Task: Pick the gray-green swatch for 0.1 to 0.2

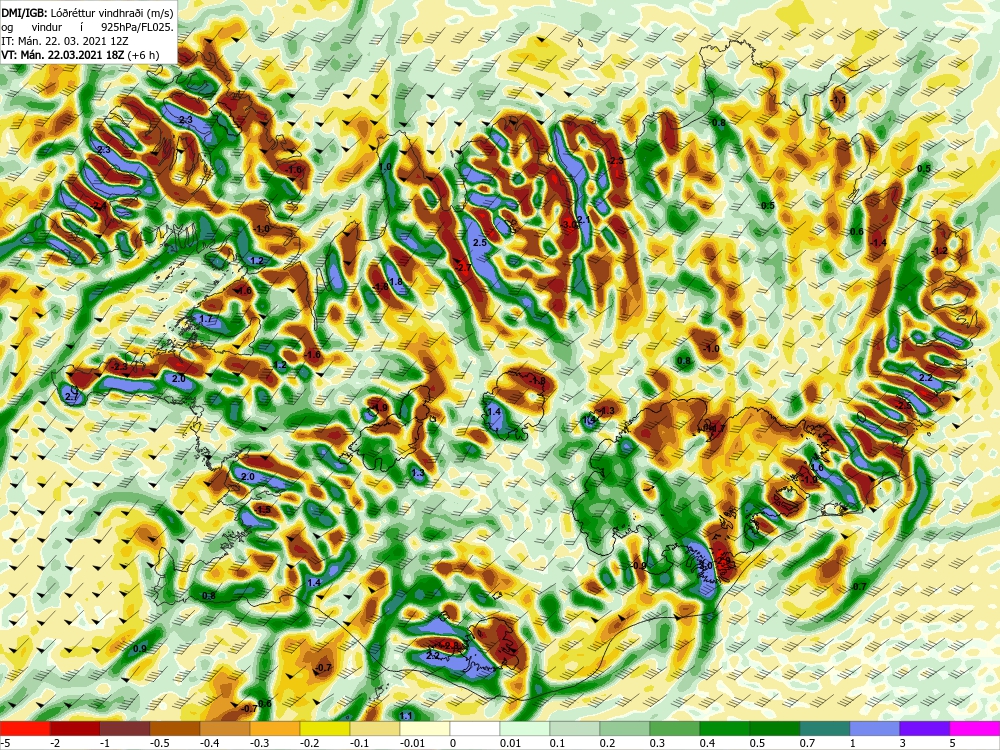Action: pyautogui.click(x=575, y=729)
